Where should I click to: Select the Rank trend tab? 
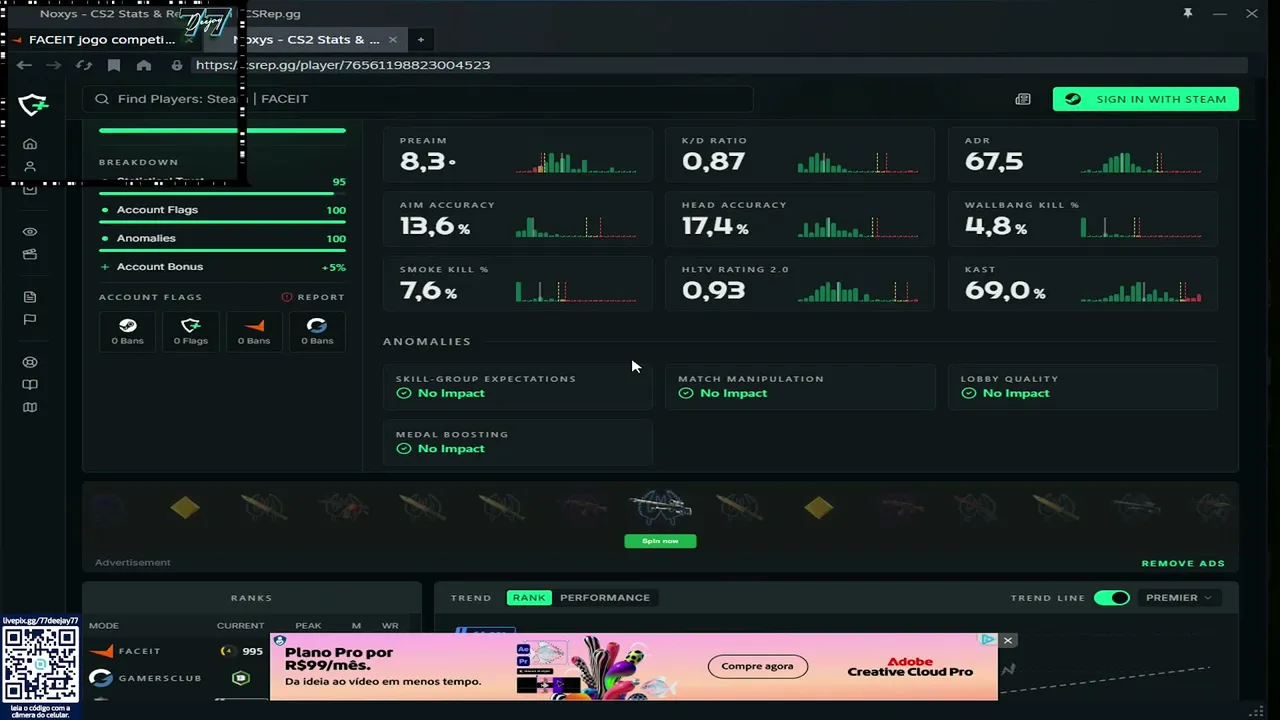tap(529, 598)
